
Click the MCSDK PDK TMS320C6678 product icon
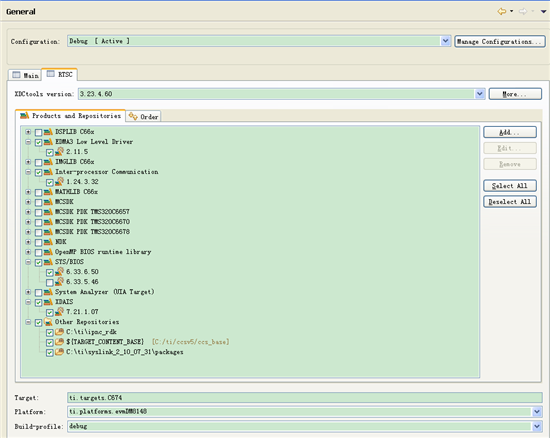point(48,232)
